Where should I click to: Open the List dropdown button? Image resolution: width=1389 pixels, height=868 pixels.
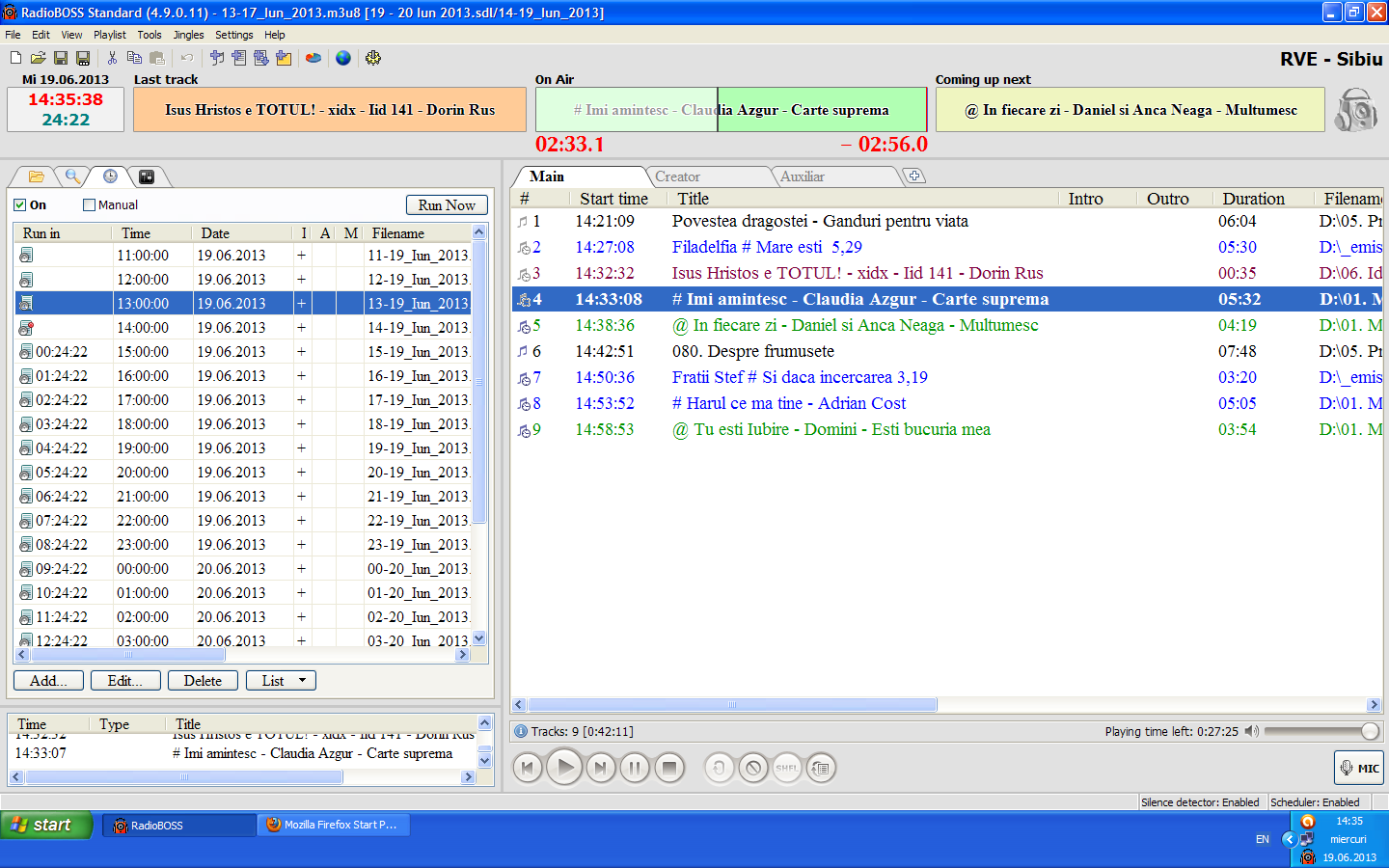pos(281,681)
